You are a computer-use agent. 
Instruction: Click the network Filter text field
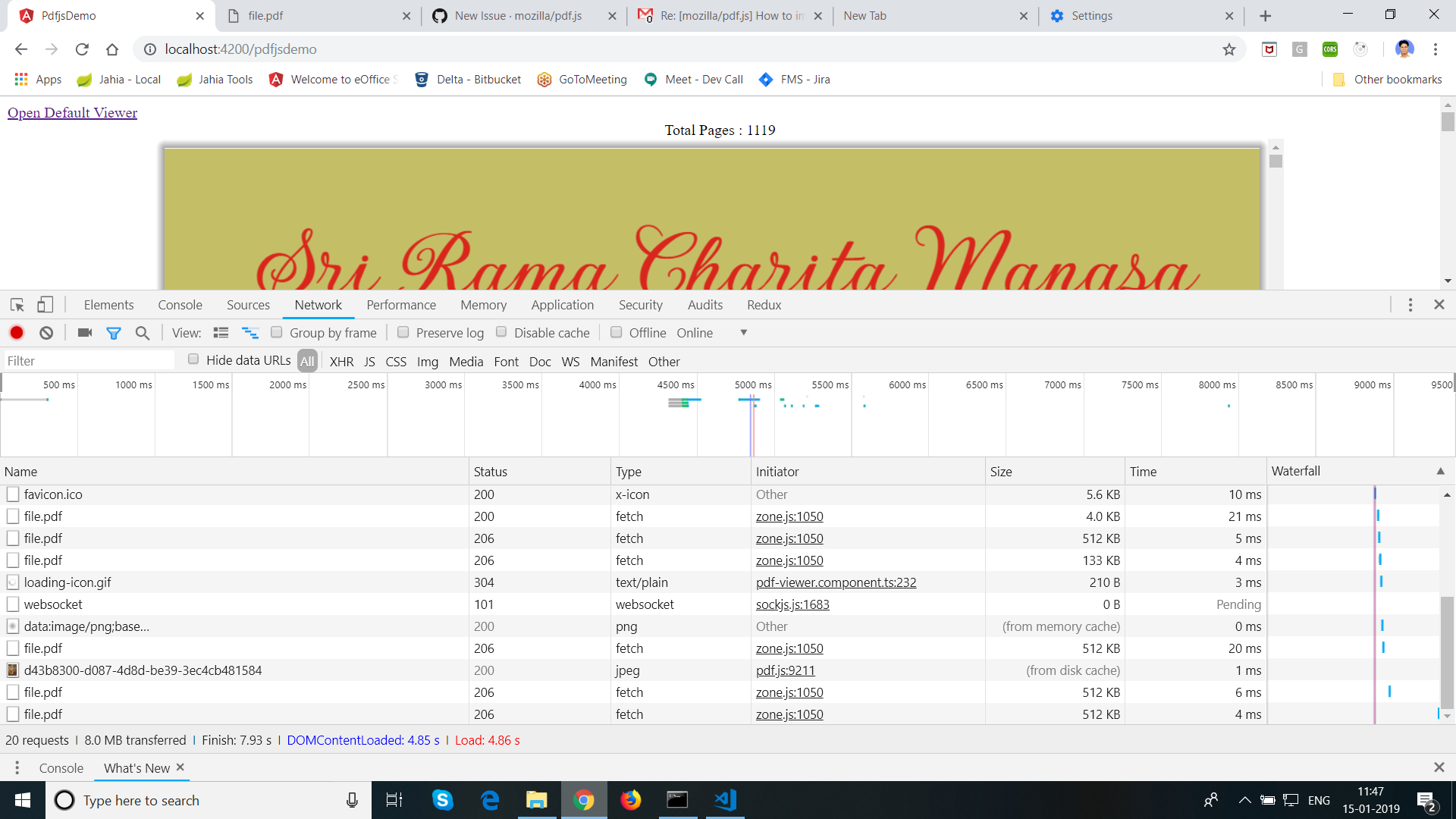click(x=87, y=361)
